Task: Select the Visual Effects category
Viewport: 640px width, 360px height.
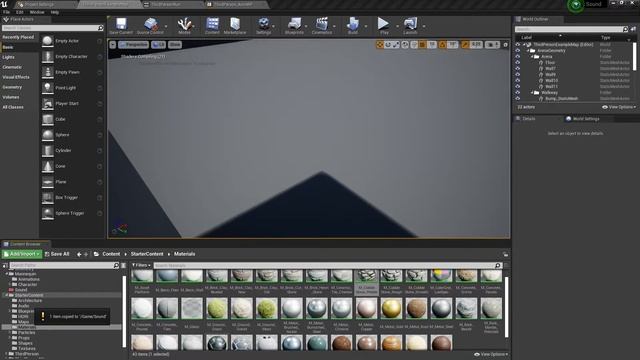Action: [16, 77]
